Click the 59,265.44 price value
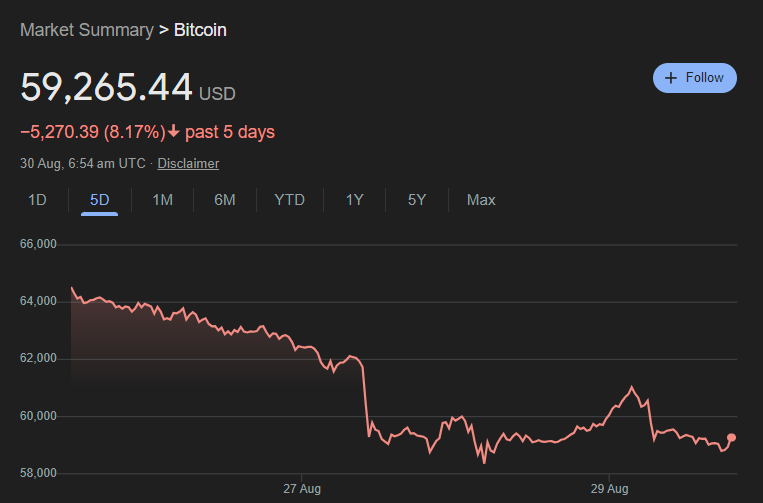 (106, 88)
